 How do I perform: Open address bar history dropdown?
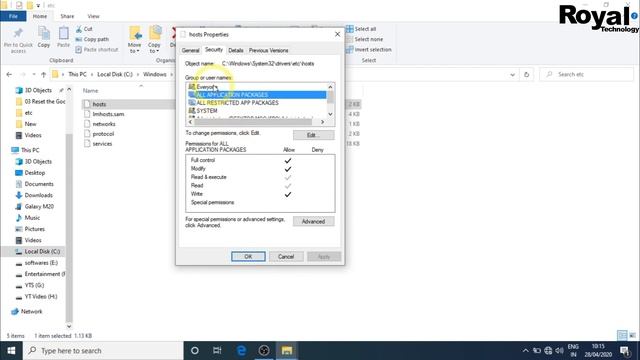coord(512,74)
